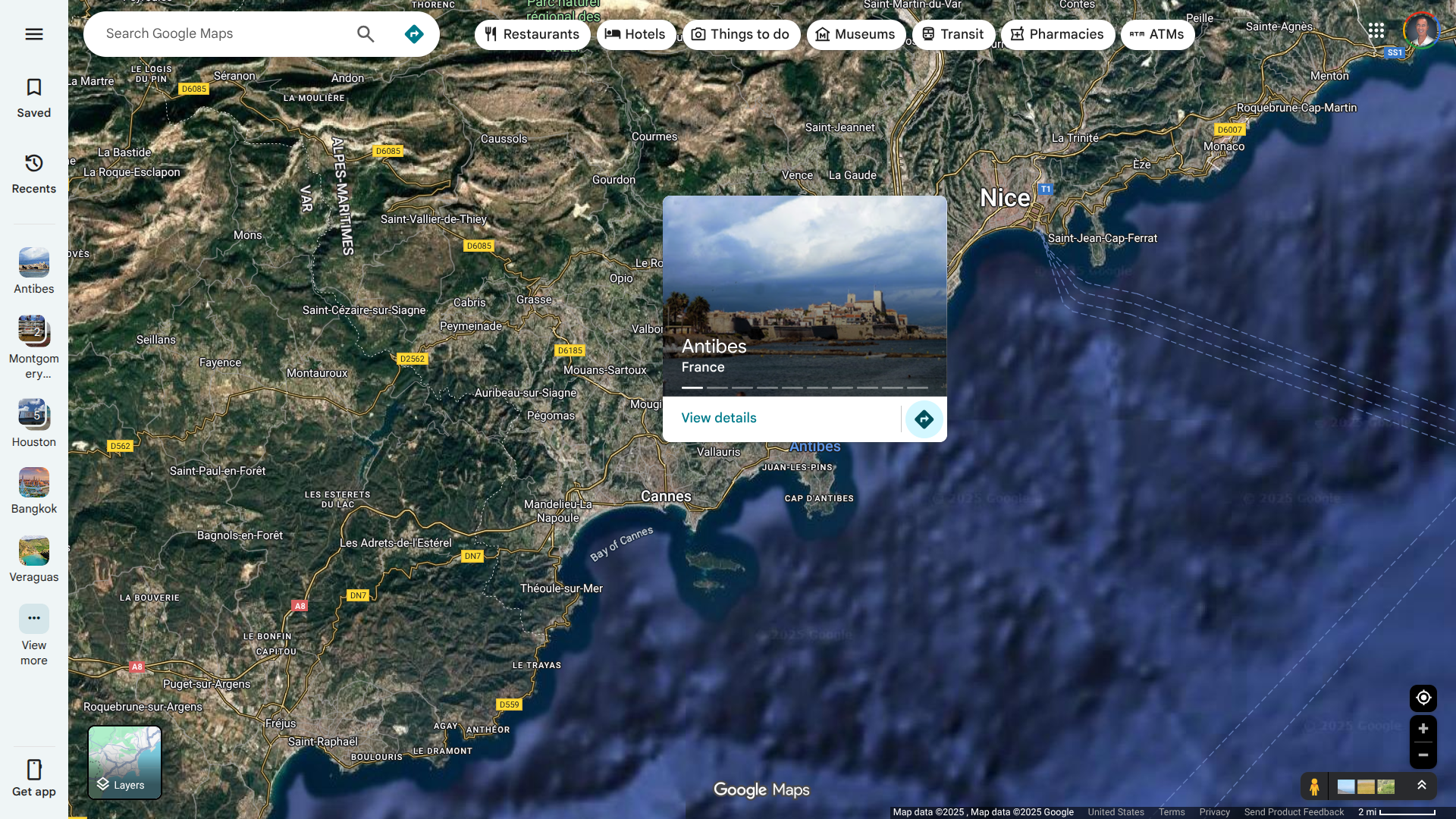Toggle the Layers map type thumbnail

[x=125, y=762]
